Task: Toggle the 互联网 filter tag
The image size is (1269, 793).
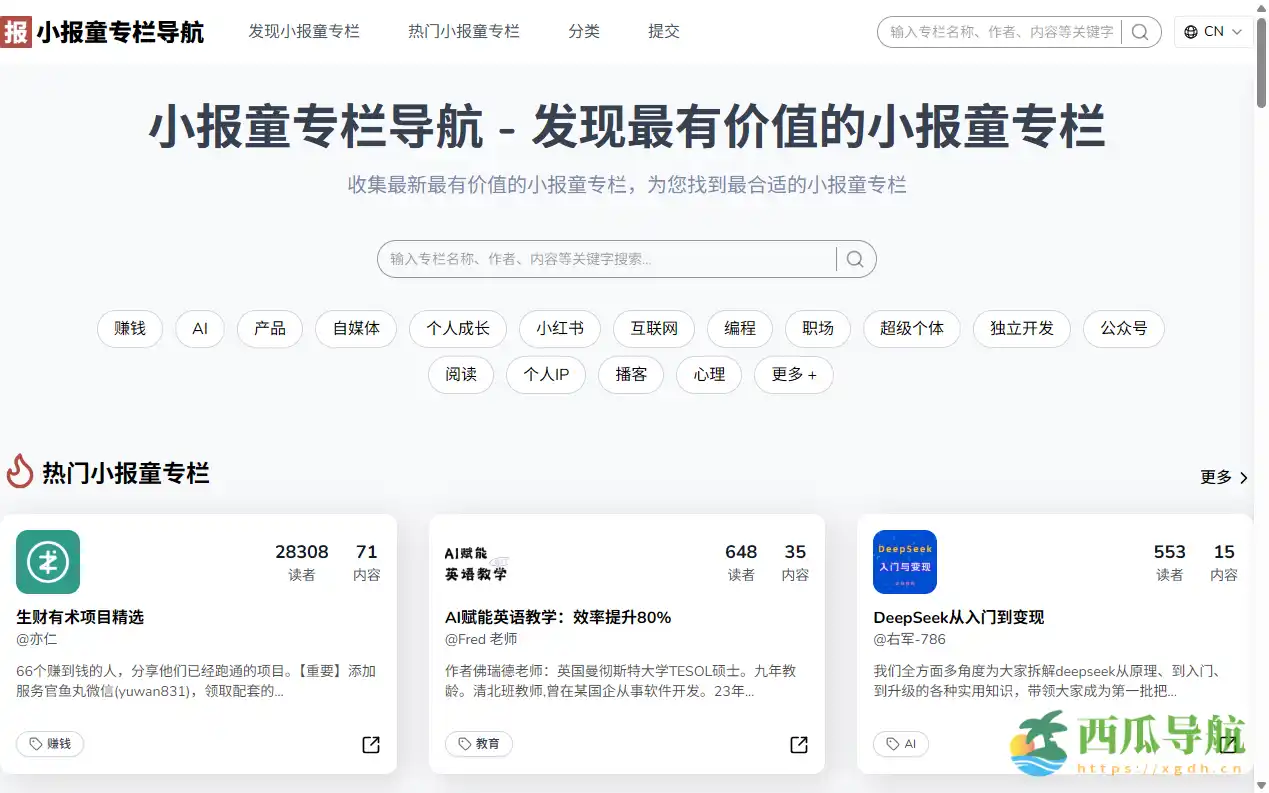Action: [x=653, y=328]
